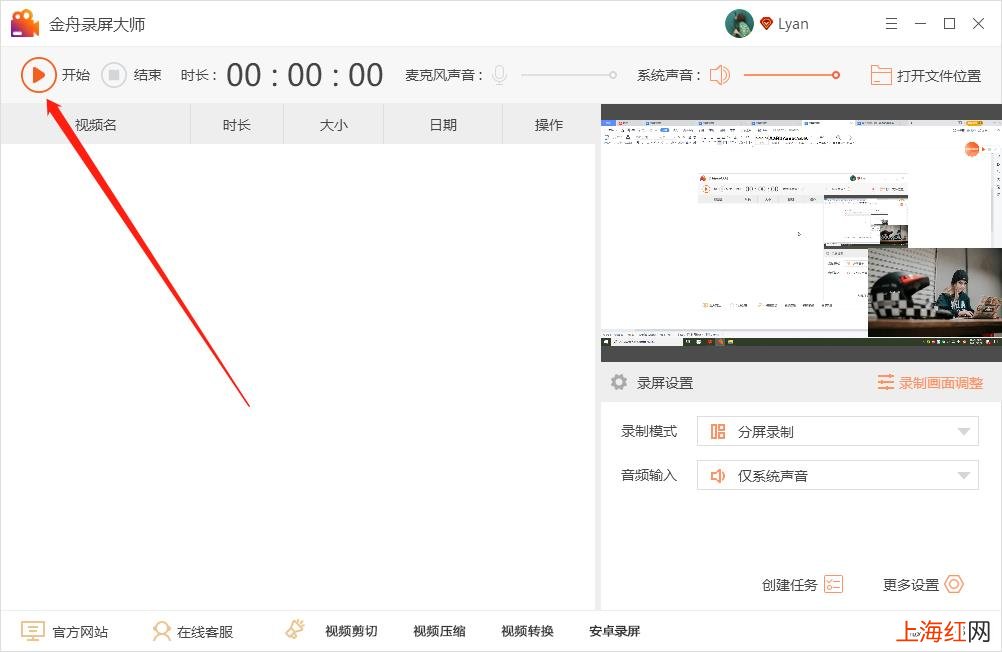Click the 音频输入 label

tap(649, 475)
